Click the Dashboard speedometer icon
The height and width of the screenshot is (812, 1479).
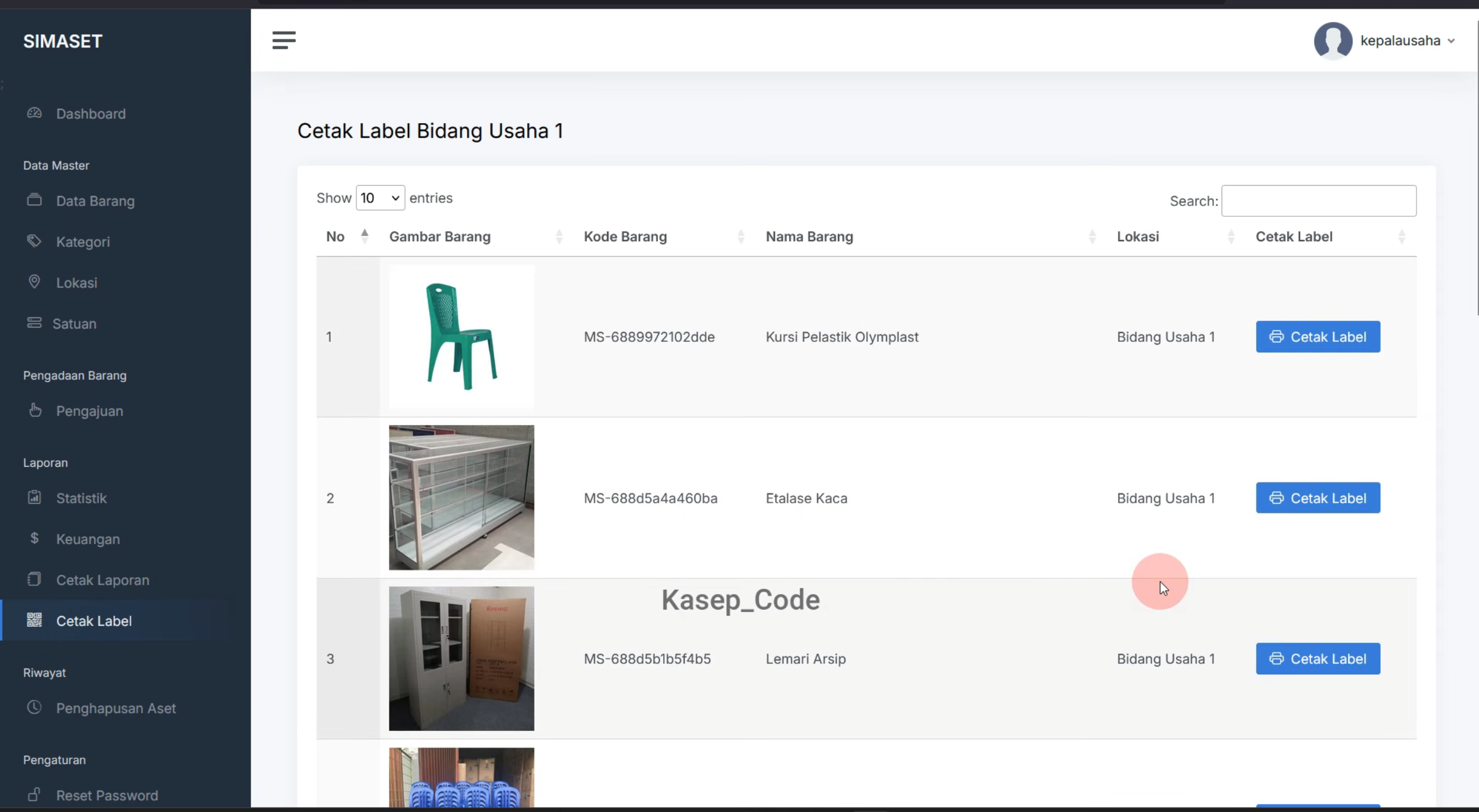click(x=34, y=113)
